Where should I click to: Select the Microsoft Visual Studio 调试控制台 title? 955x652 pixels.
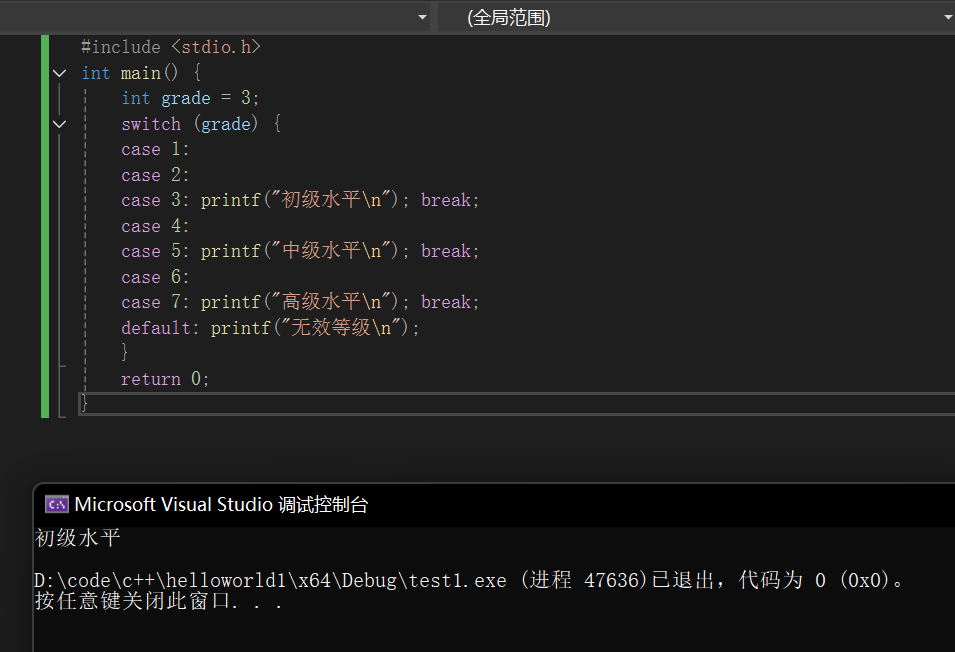point(221,505)
